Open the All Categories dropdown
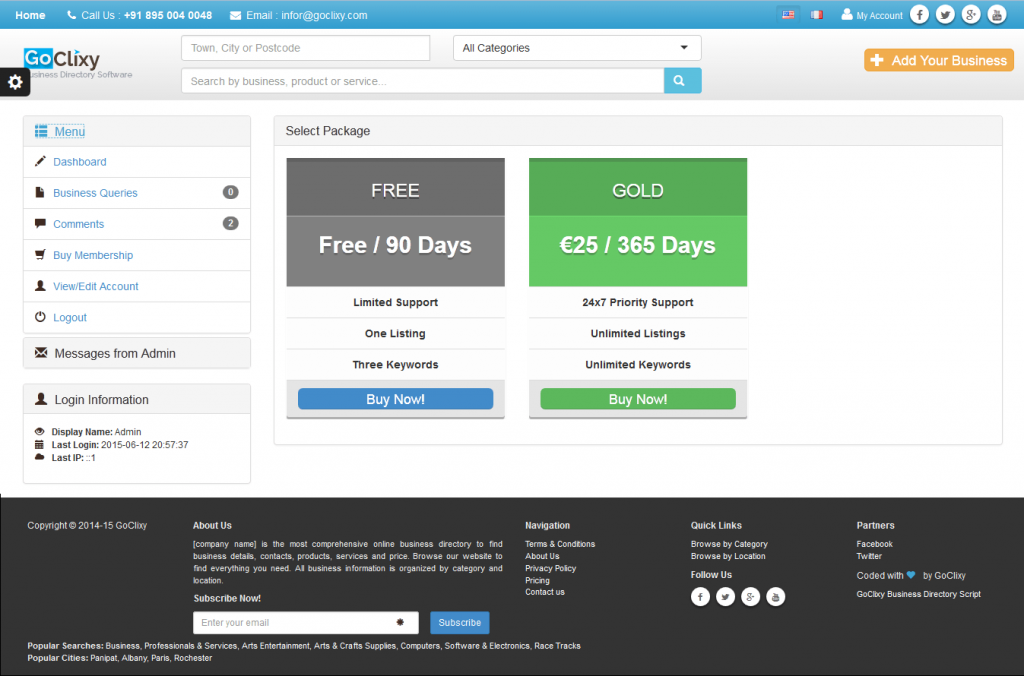 tap(577, 48)
